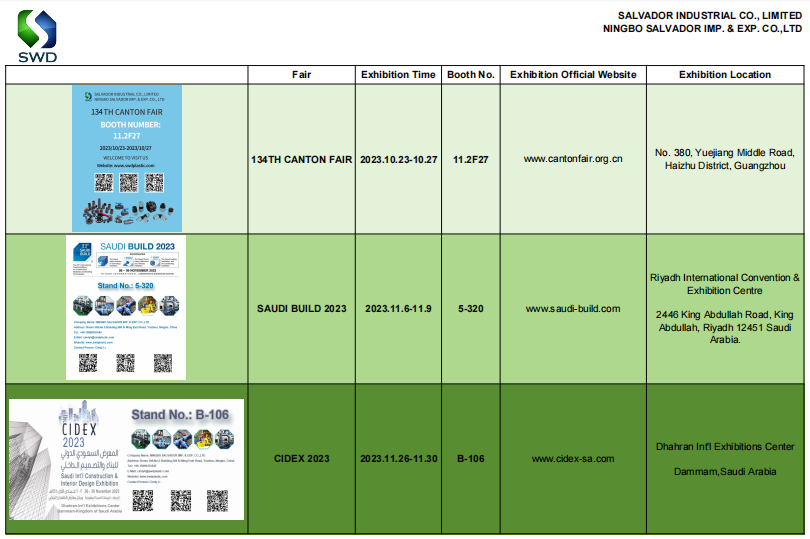Image resolution: width=810 pixels, height=539 pixels.
Task: Open the 134th Canton Fair poster thumbnail
Action: [127, 158]
